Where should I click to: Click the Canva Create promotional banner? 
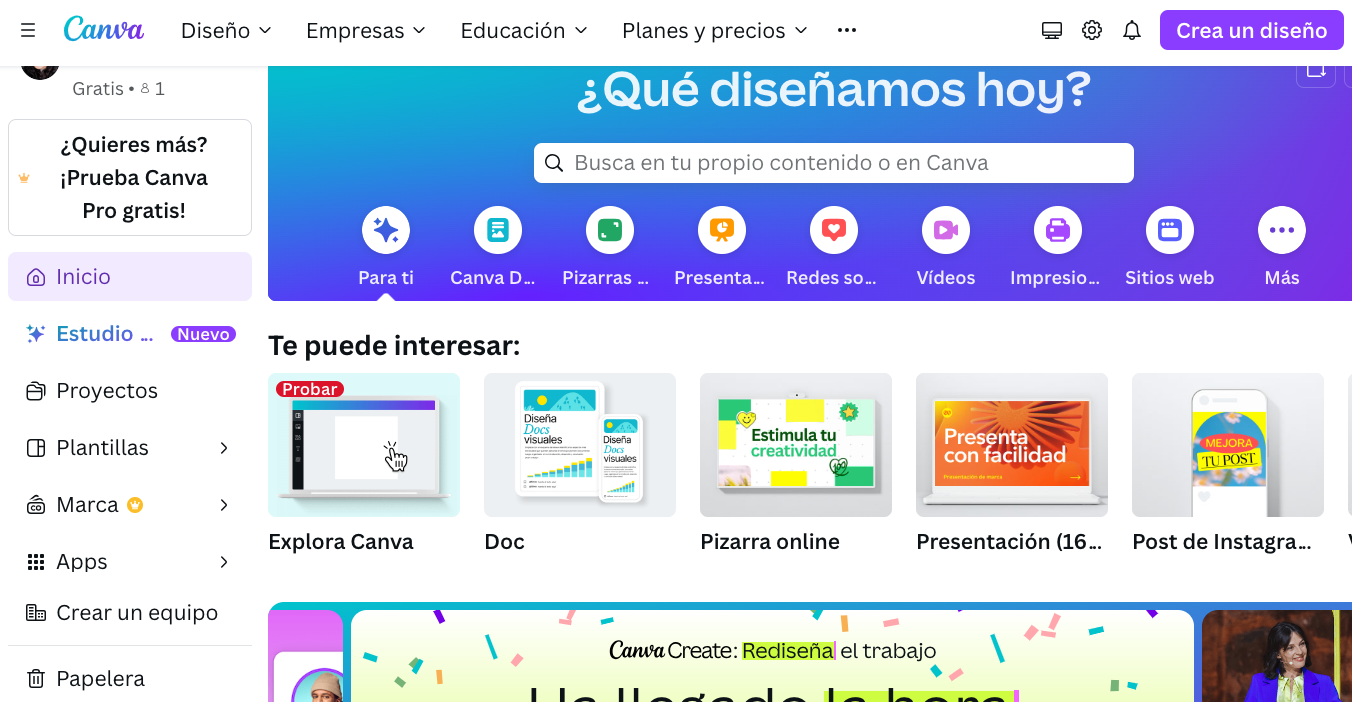pyautogui.click(x=772, y=656)
